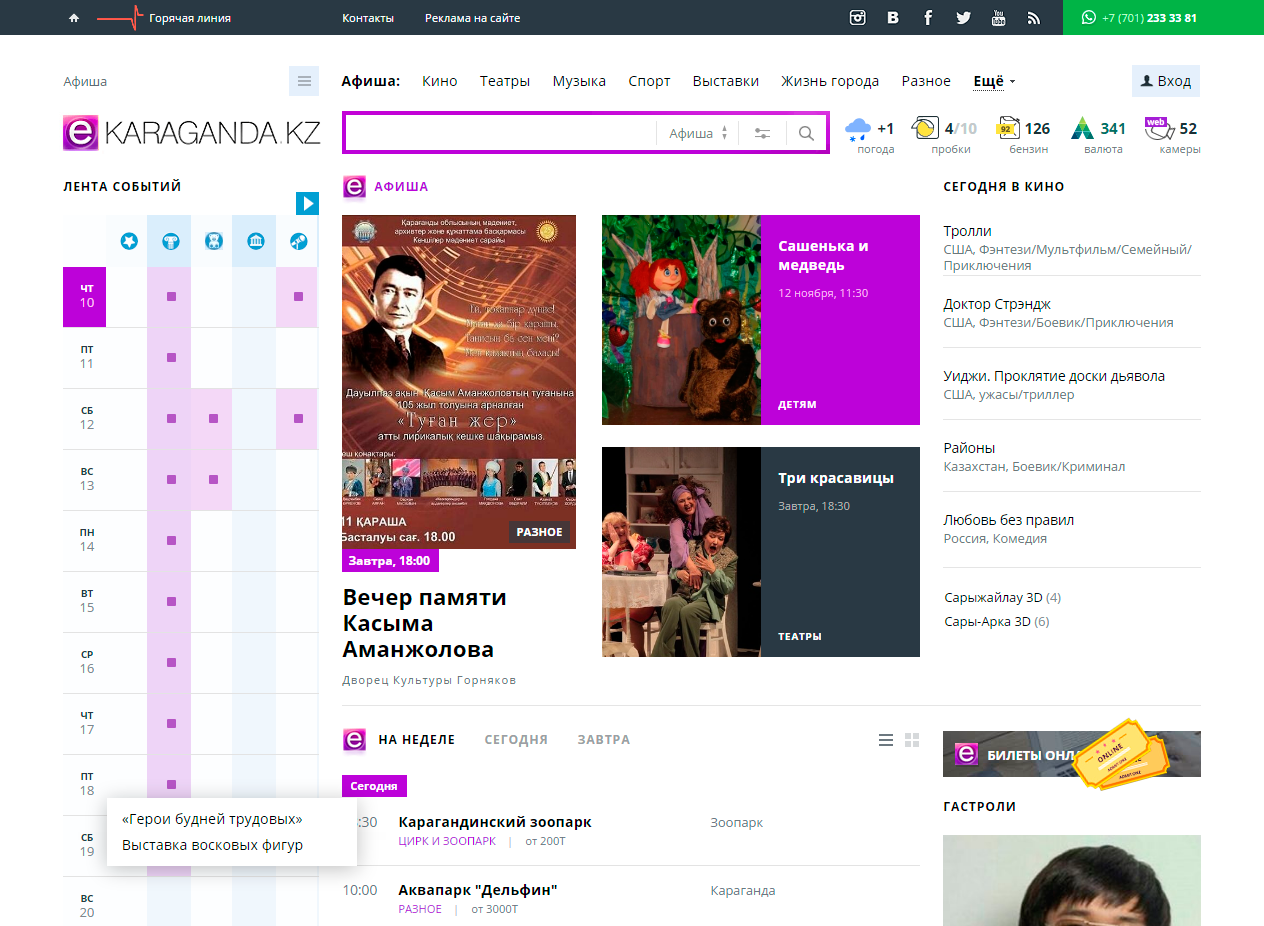Open the YouTube channel icon

(998, 18)
